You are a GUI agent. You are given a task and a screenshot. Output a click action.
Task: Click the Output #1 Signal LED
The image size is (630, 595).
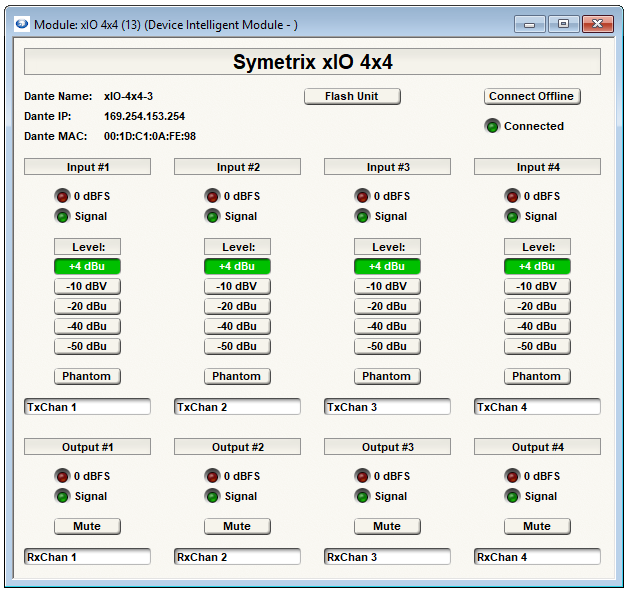[x=62, y=497]
